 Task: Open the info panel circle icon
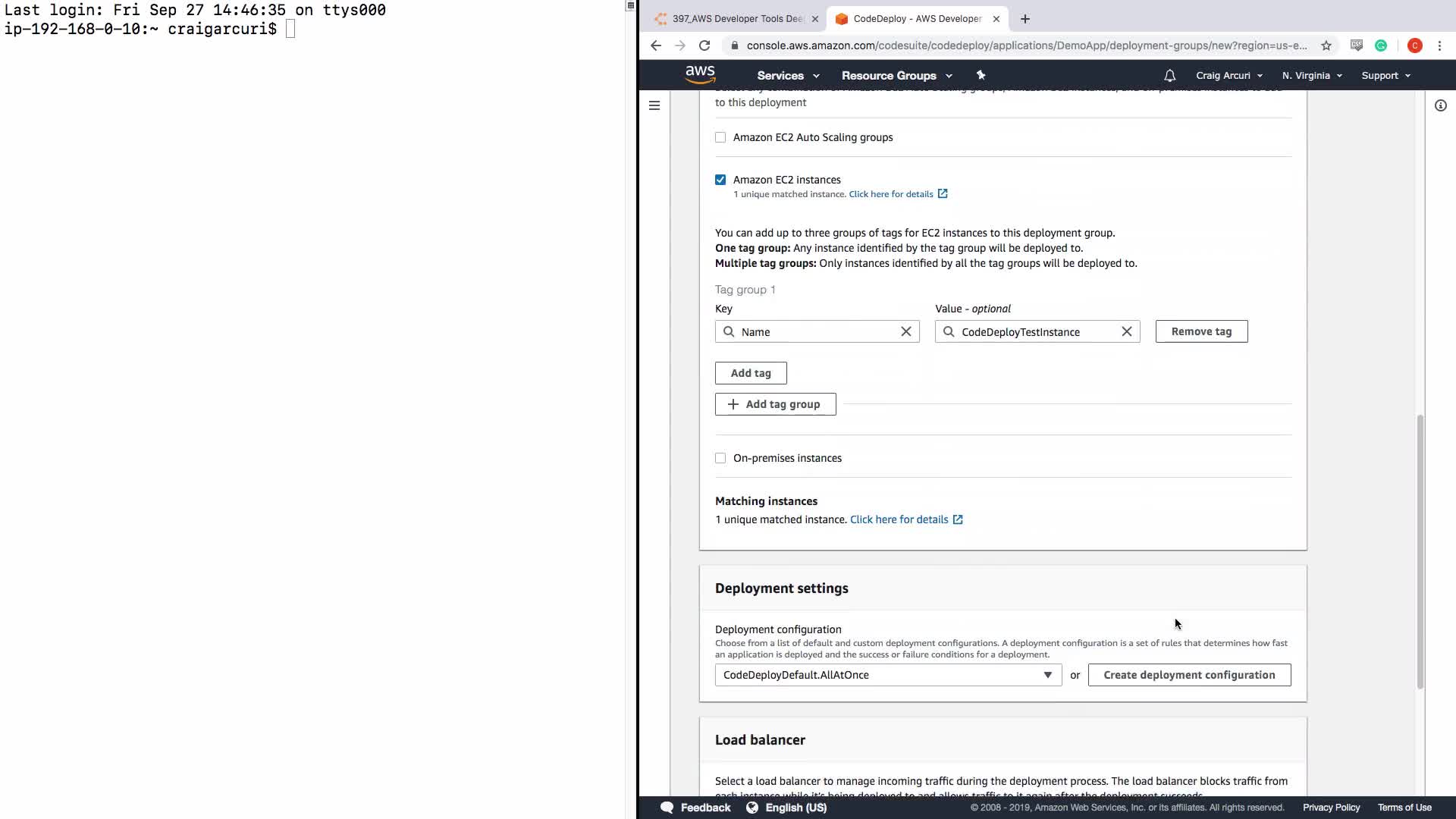tap(1440, 105)
